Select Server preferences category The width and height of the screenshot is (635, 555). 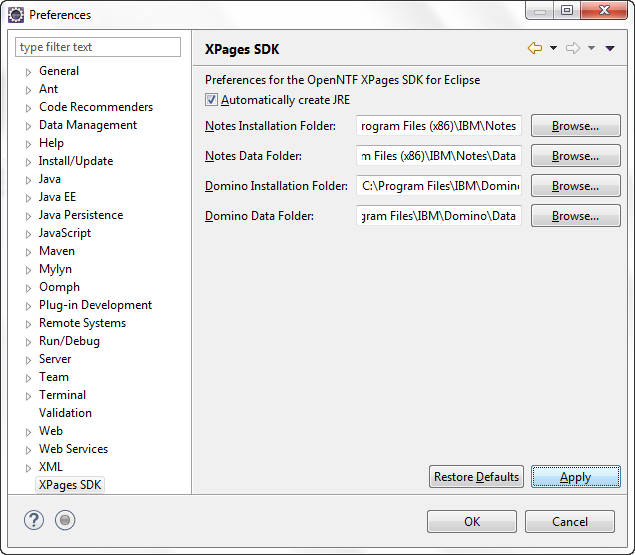pos(55,359)
